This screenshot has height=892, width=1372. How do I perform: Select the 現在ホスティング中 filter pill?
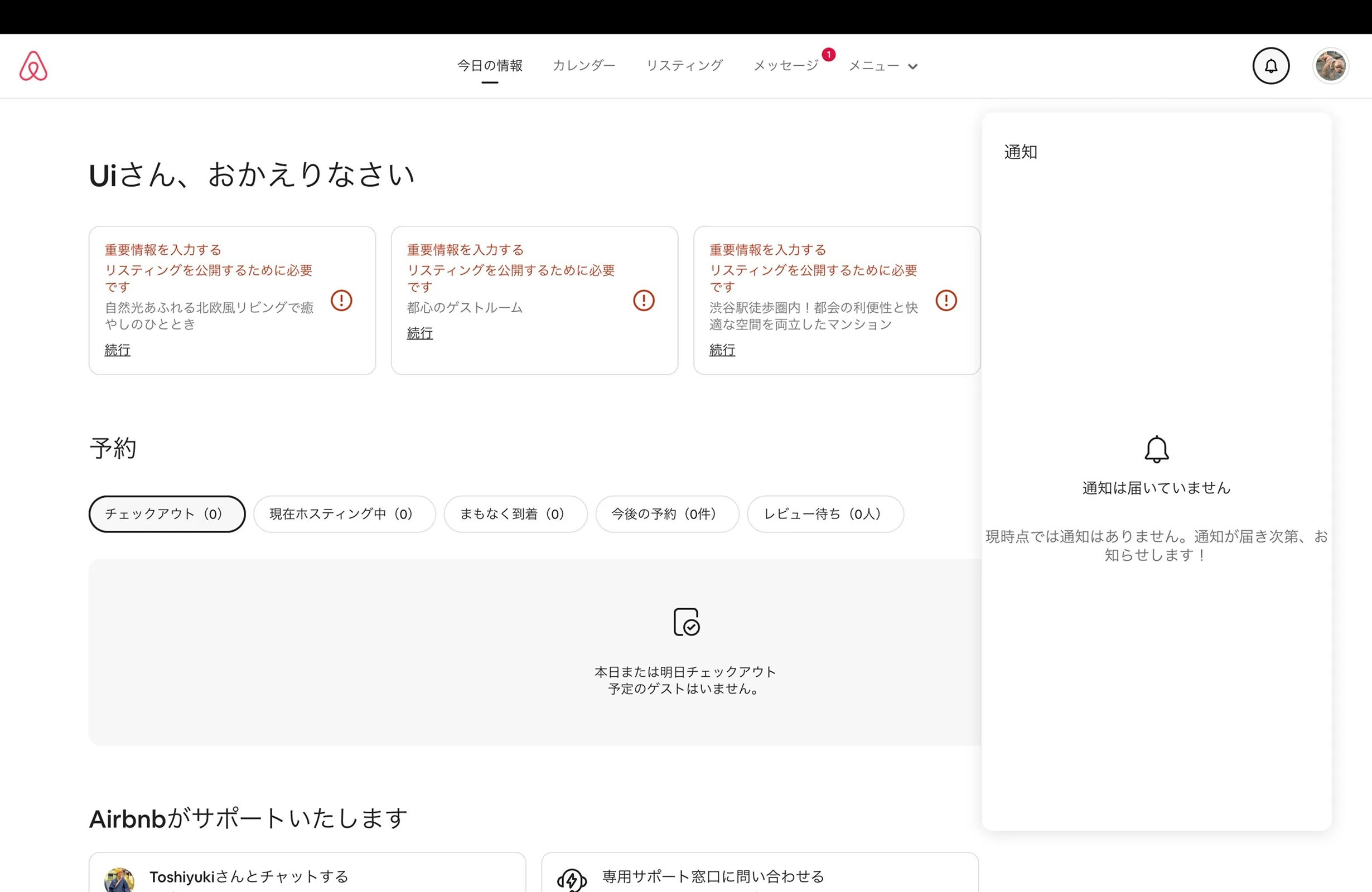coord(344,514)
